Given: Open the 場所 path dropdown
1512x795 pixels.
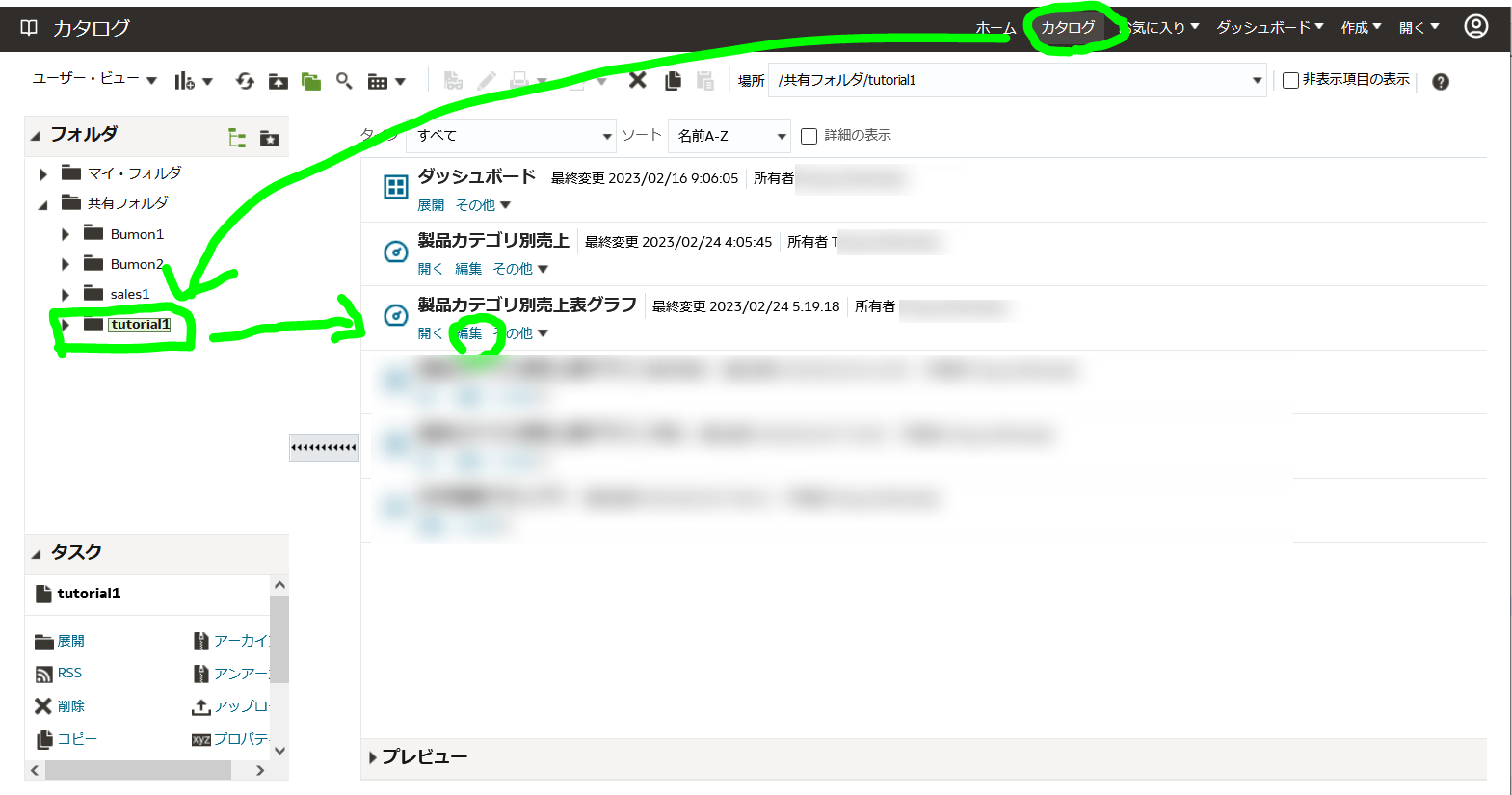Looking at the screenshot, I should point(1257,80).
